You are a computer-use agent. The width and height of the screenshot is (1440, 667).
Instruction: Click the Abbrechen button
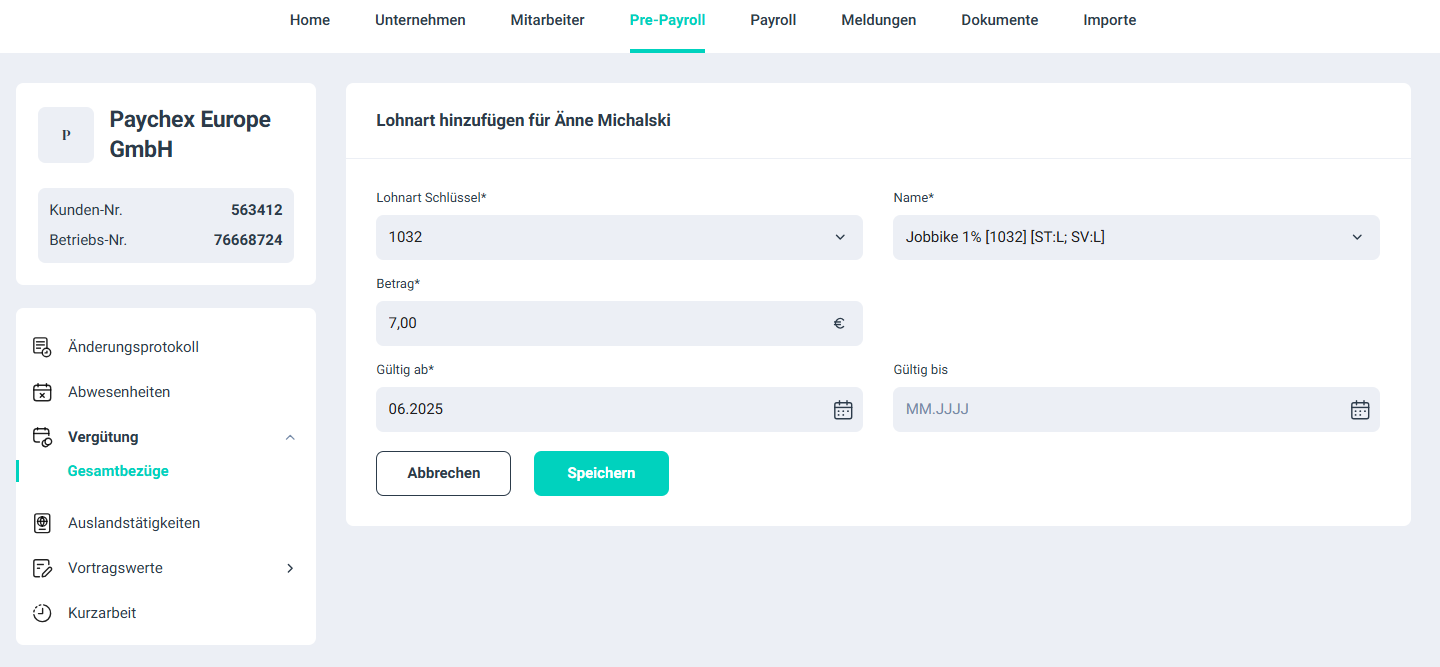pos(443,472)
